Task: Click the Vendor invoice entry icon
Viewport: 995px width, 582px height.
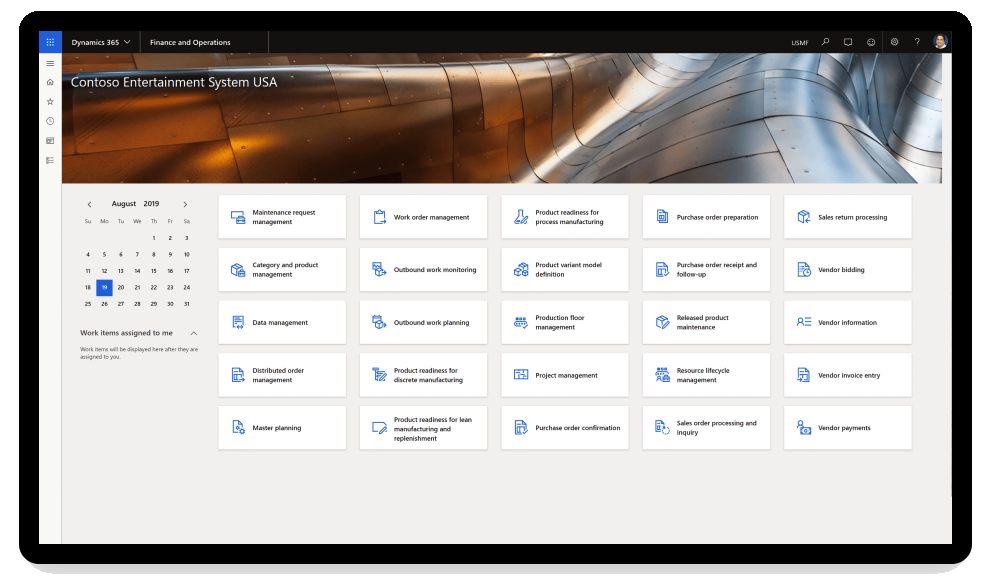Action: 803,375
